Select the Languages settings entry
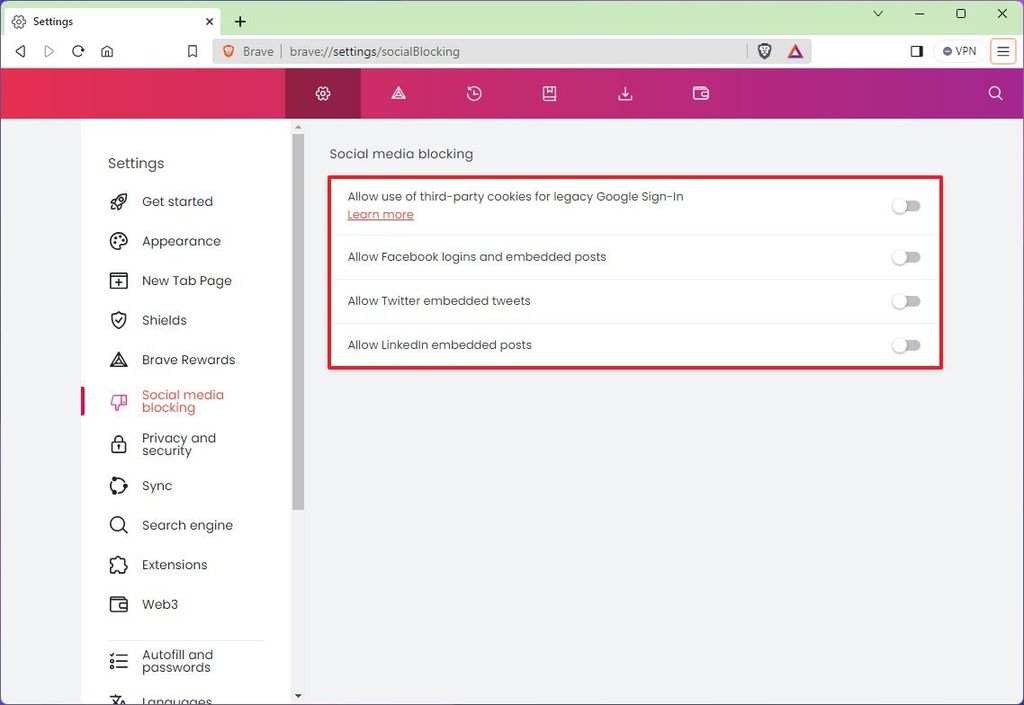 click(x=174, y=698)
